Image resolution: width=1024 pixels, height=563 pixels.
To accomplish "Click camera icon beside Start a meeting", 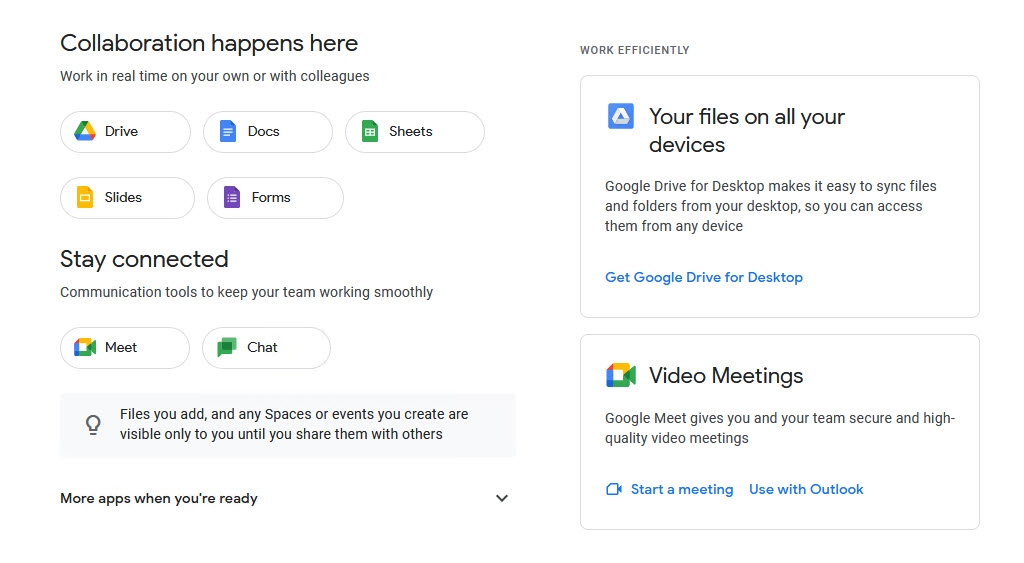I will pyautogui.click(x=614, y=489).
